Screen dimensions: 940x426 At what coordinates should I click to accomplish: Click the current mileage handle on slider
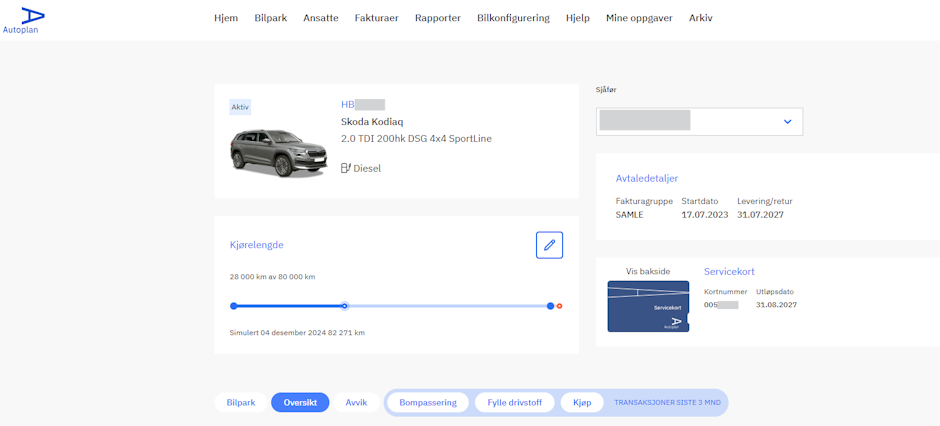point(344,306)
